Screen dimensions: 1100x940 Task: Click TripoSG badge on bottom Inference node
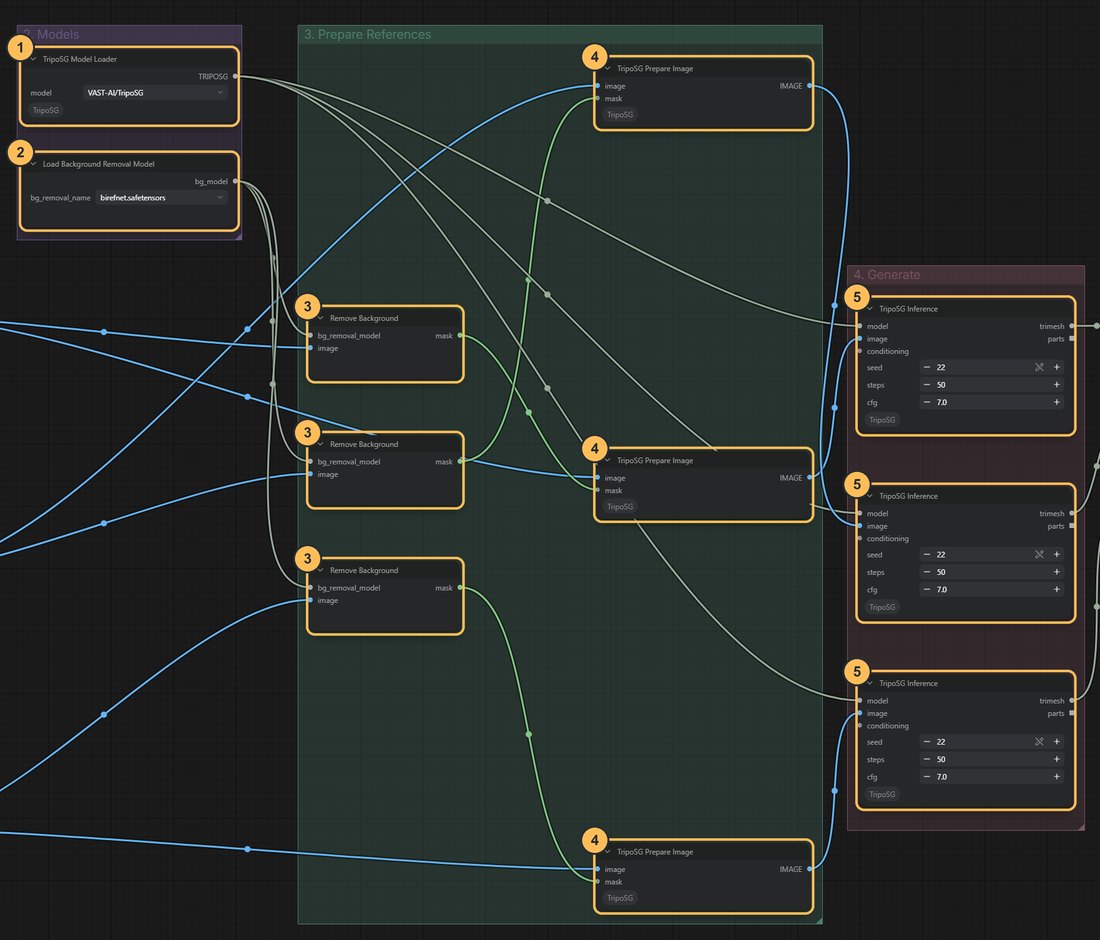(882, 795)
